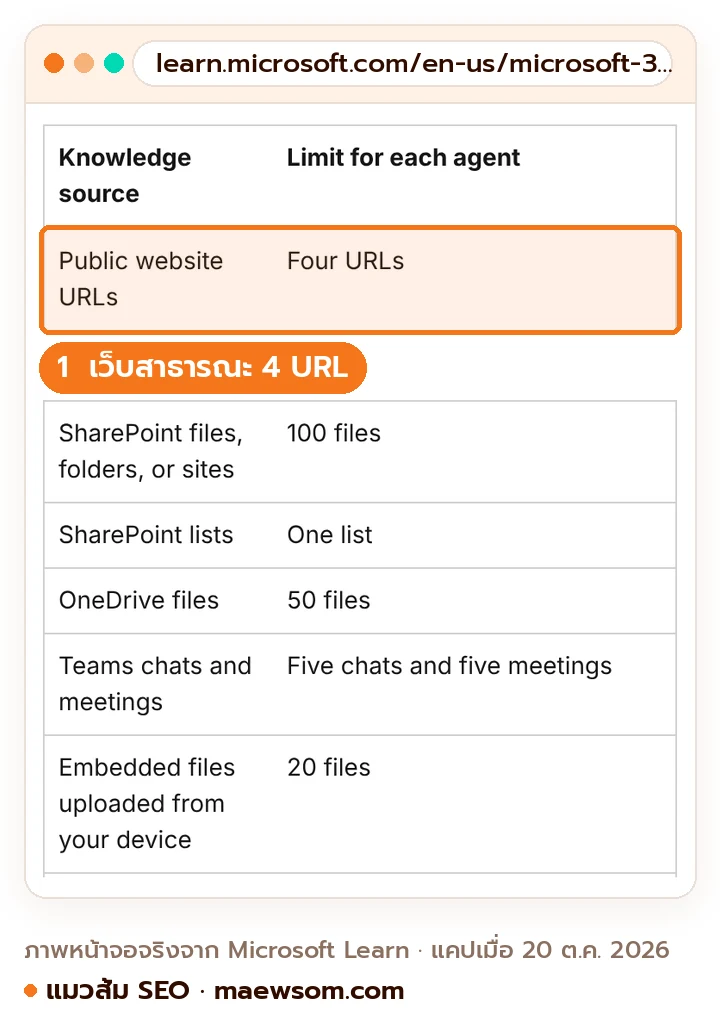Click the "แมวส้ม SEO" brand name
The width and height of the screenshot is (720, 1026).
(118, 991)
